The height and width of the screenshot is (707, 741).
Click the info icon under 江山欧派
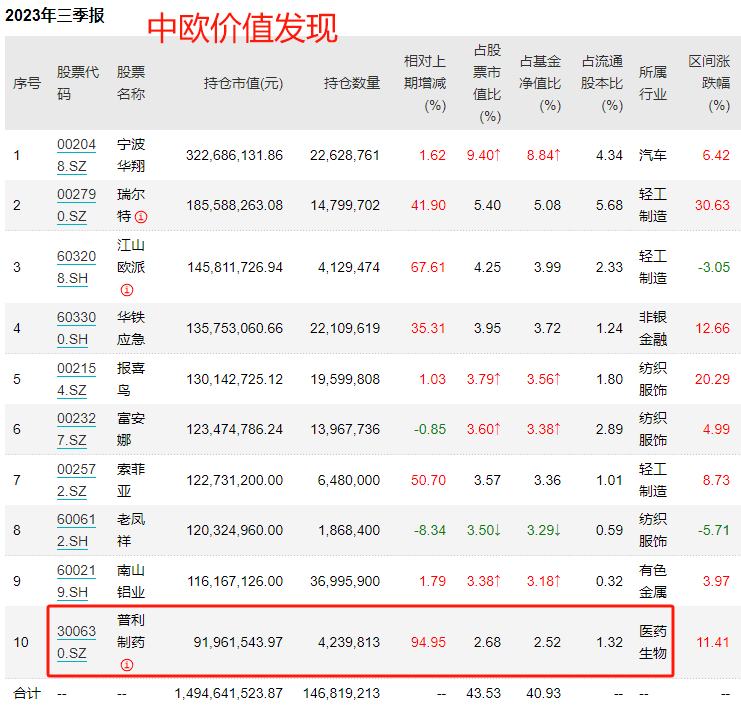click(x=127, y=290)
